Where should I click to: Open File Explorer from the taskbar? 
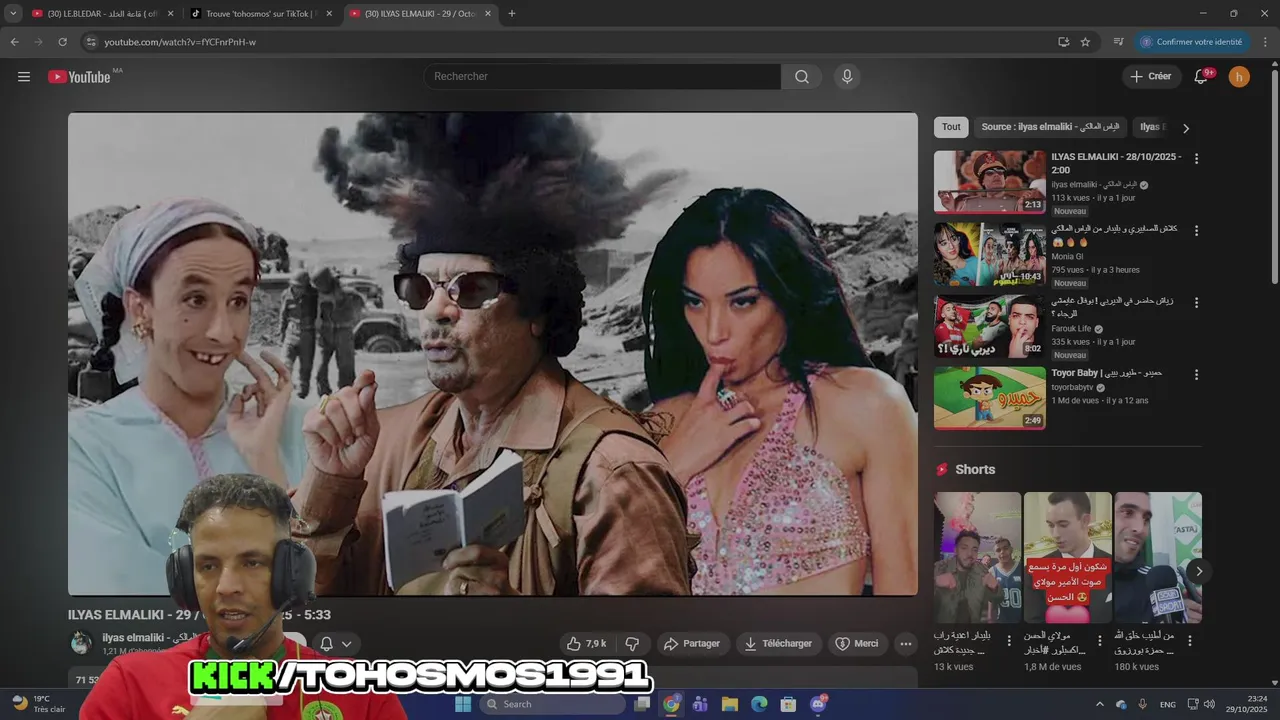pos(729,704)
